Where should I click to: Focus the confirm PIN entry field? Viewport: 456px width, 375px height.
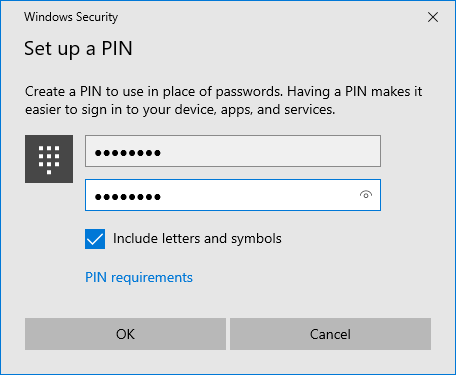click(233, 195)
